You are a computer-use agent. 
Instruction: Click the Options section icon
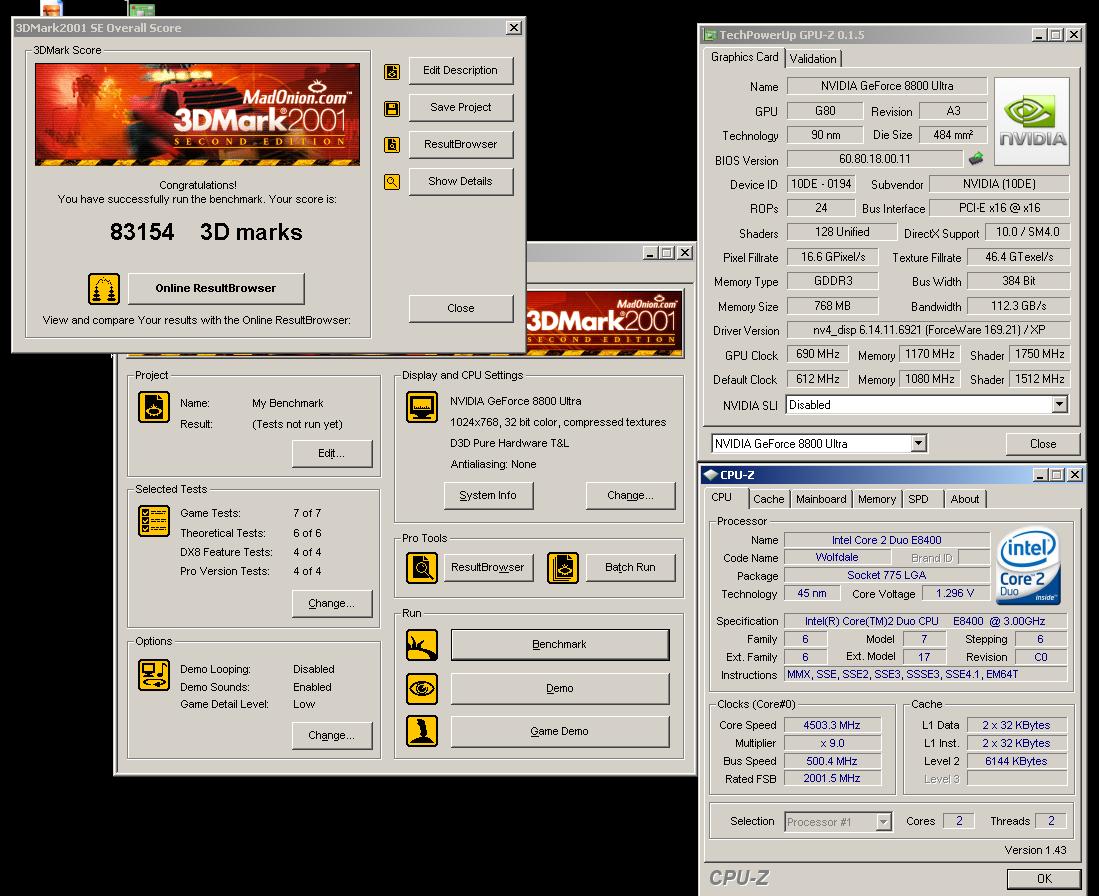(x=153, y=675)
